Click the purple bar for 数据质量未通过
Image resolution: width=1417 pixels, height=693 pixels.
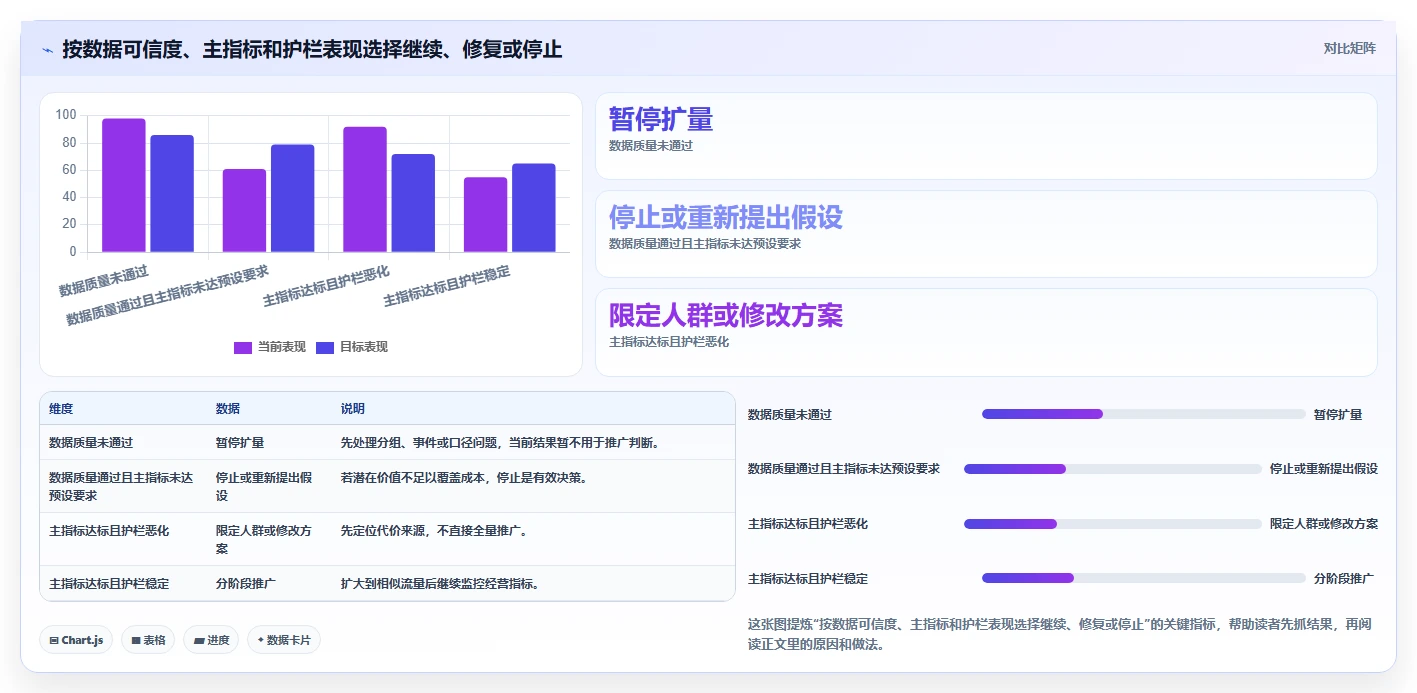124,185
